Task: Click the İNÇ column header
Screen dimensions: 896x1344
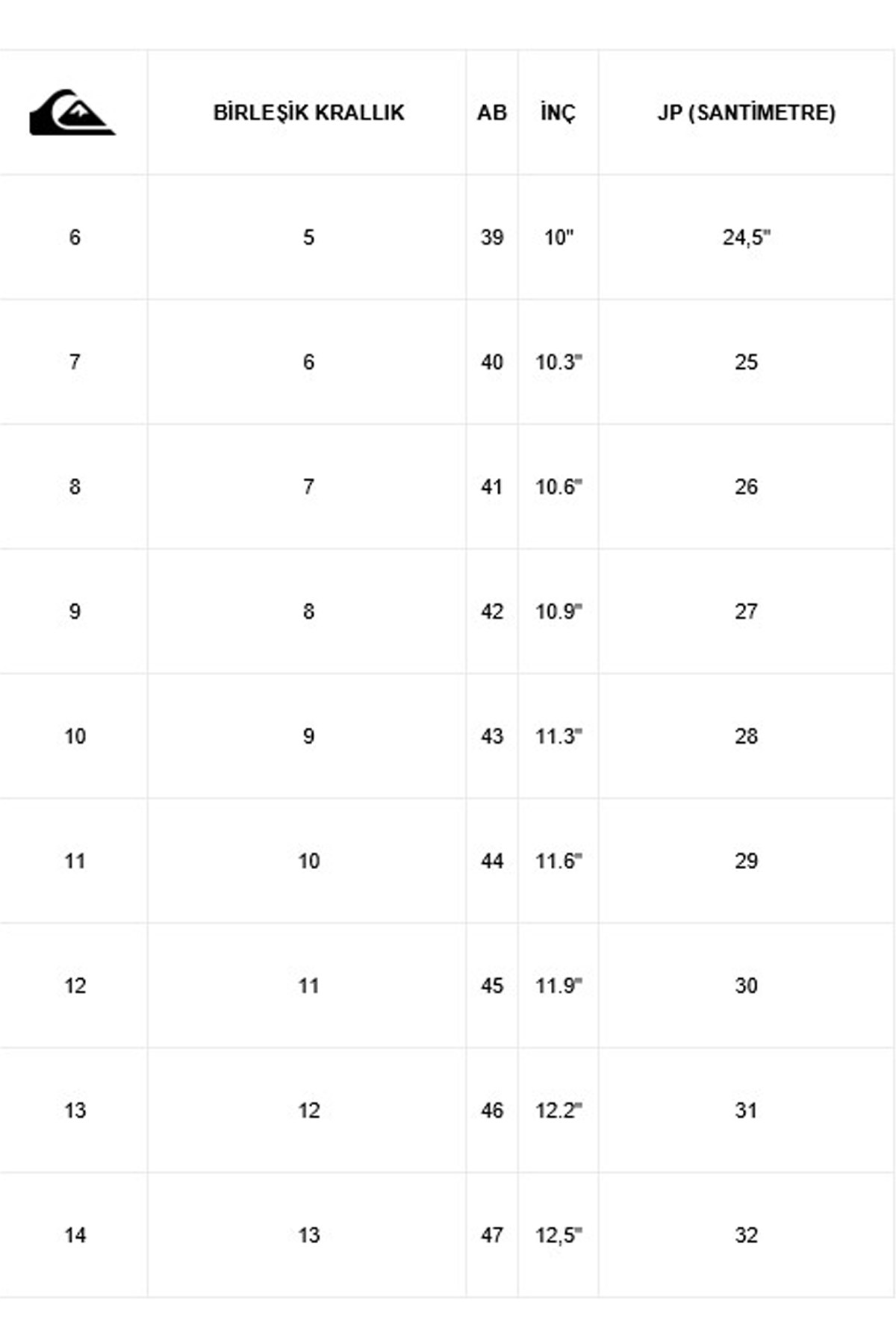Action: pyautogui.click(x=558, y=113)
